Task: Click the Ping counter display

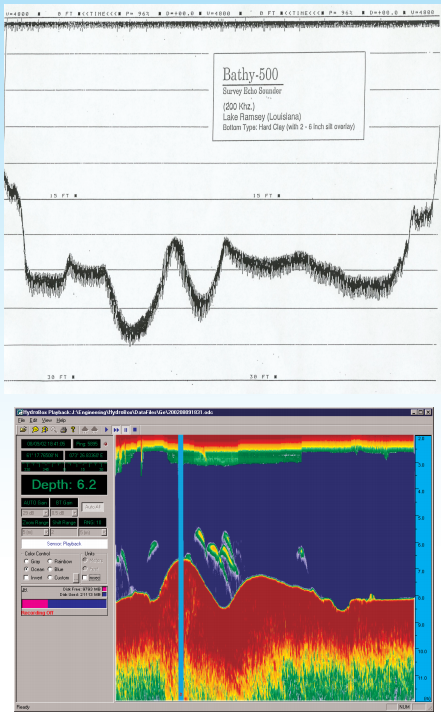Action: coord(87,444)
